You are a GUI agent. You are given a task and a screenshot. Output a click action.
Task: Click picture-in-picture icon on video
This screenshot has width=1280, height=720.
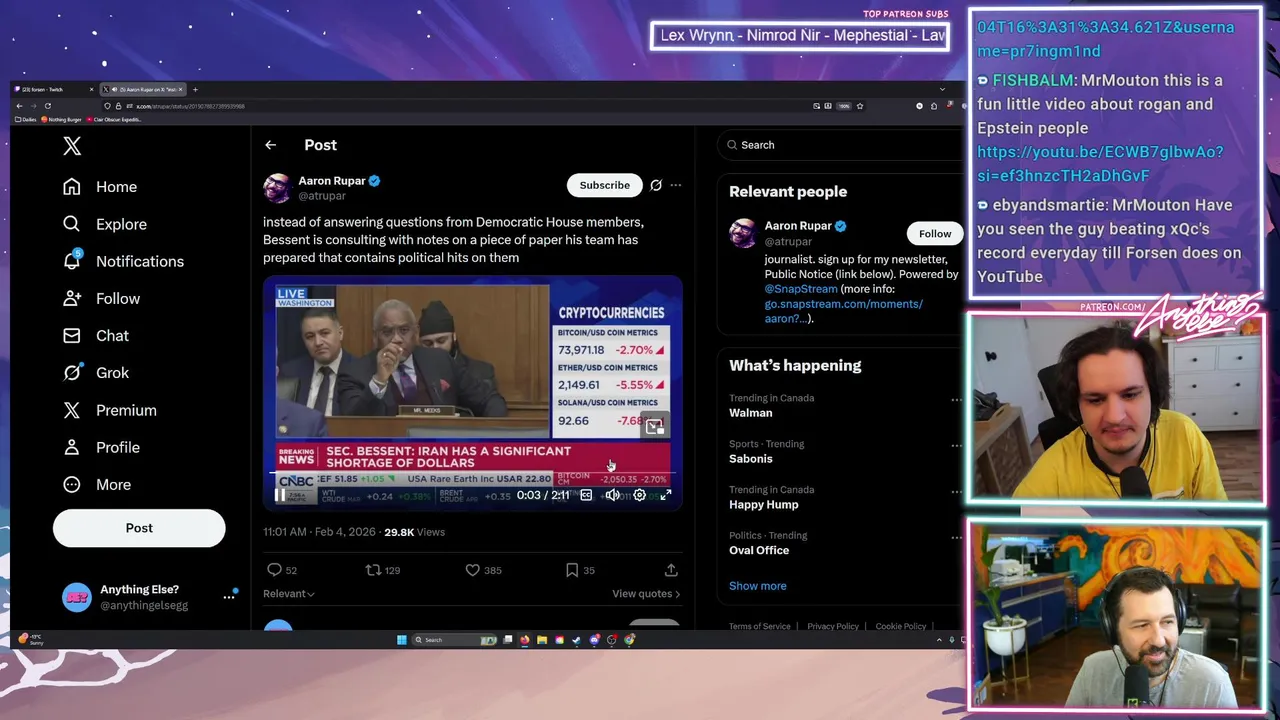pyautogui.click(x=654, y=427)
